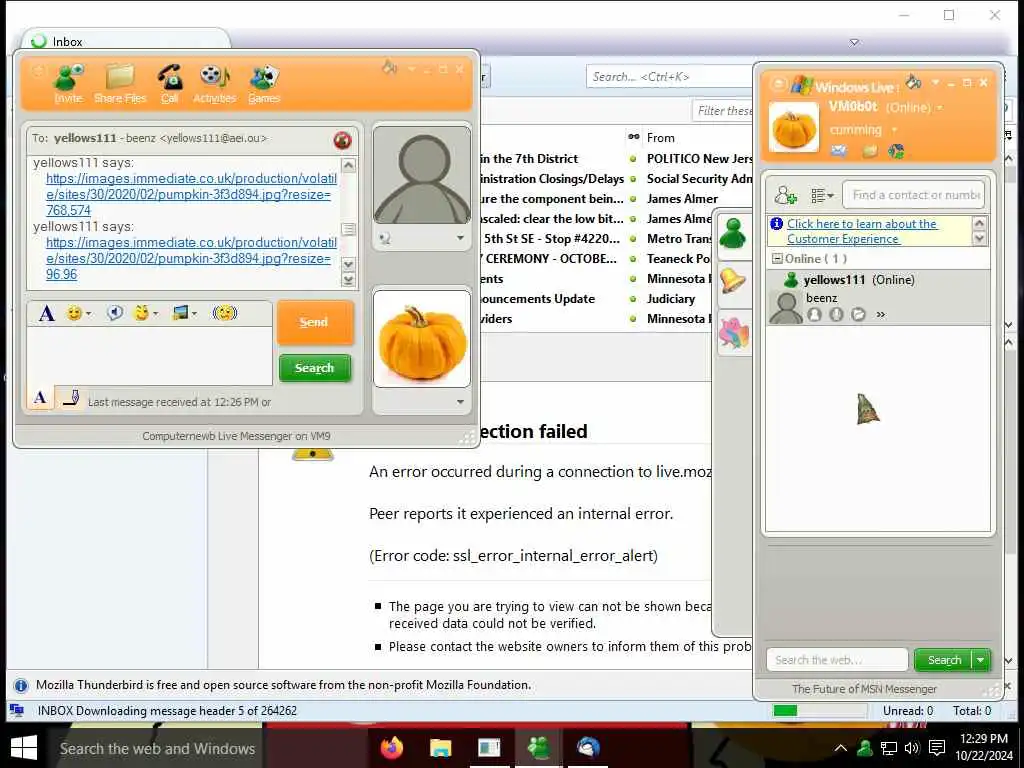Open contact list view options menu

[822, 195]
